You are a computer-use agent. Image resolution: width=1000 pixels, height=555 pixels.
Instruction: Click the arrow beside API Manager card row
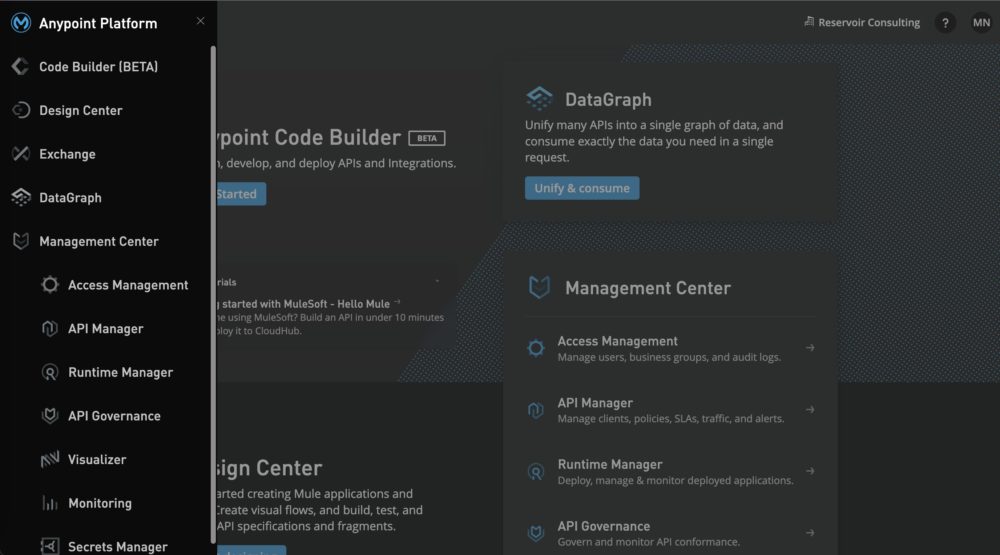tap(810, 410)
